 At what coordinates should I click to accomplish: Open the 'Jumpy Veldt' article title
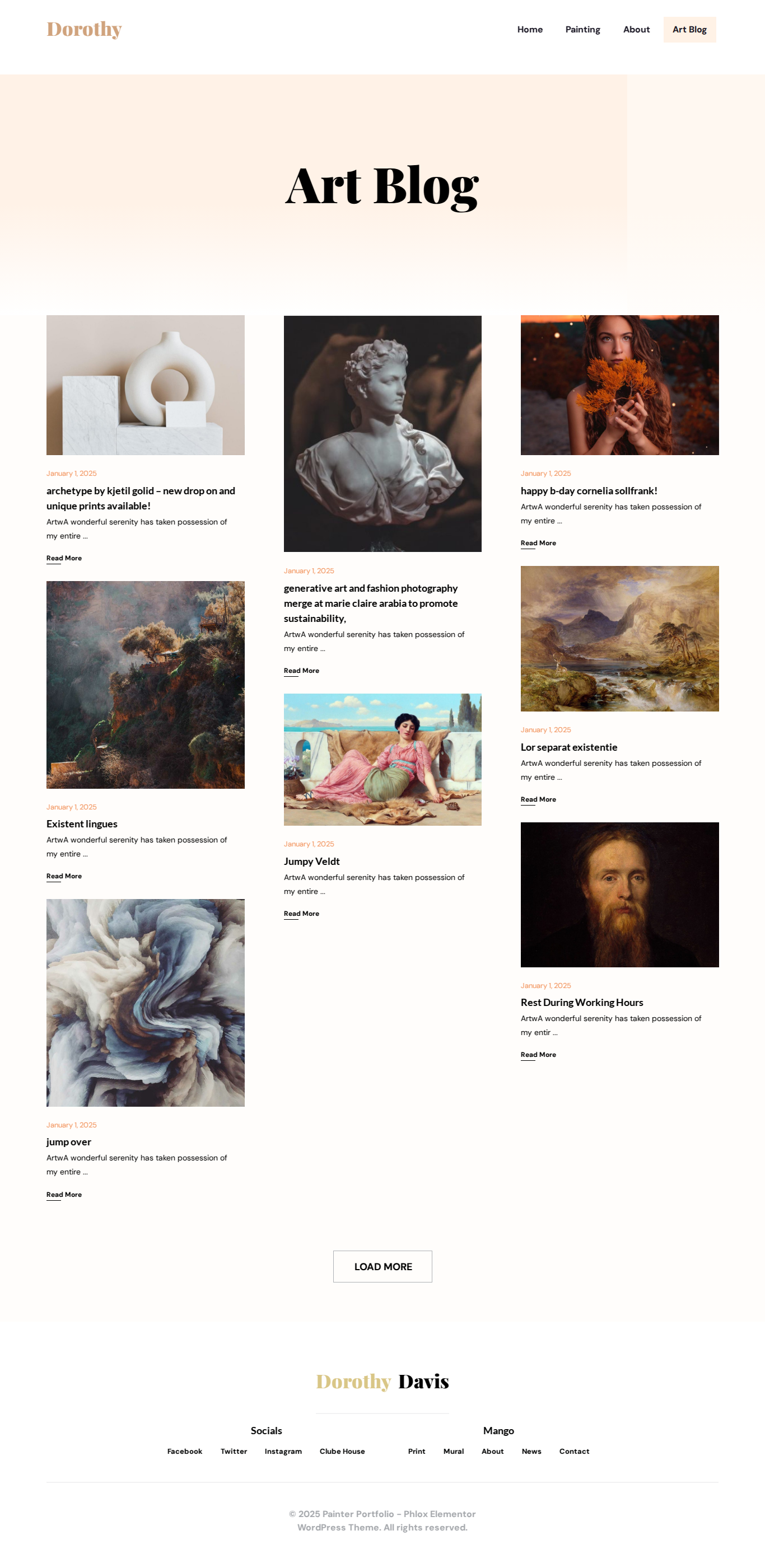[311, 862]
